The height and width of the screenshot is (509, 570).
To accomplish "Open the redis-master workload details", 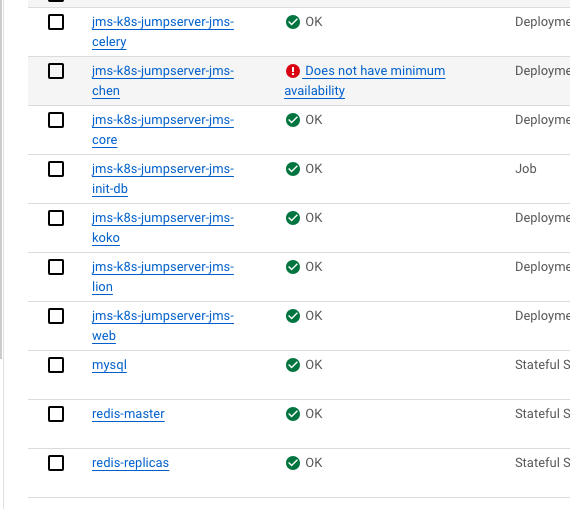I will [x=128, y=414].
